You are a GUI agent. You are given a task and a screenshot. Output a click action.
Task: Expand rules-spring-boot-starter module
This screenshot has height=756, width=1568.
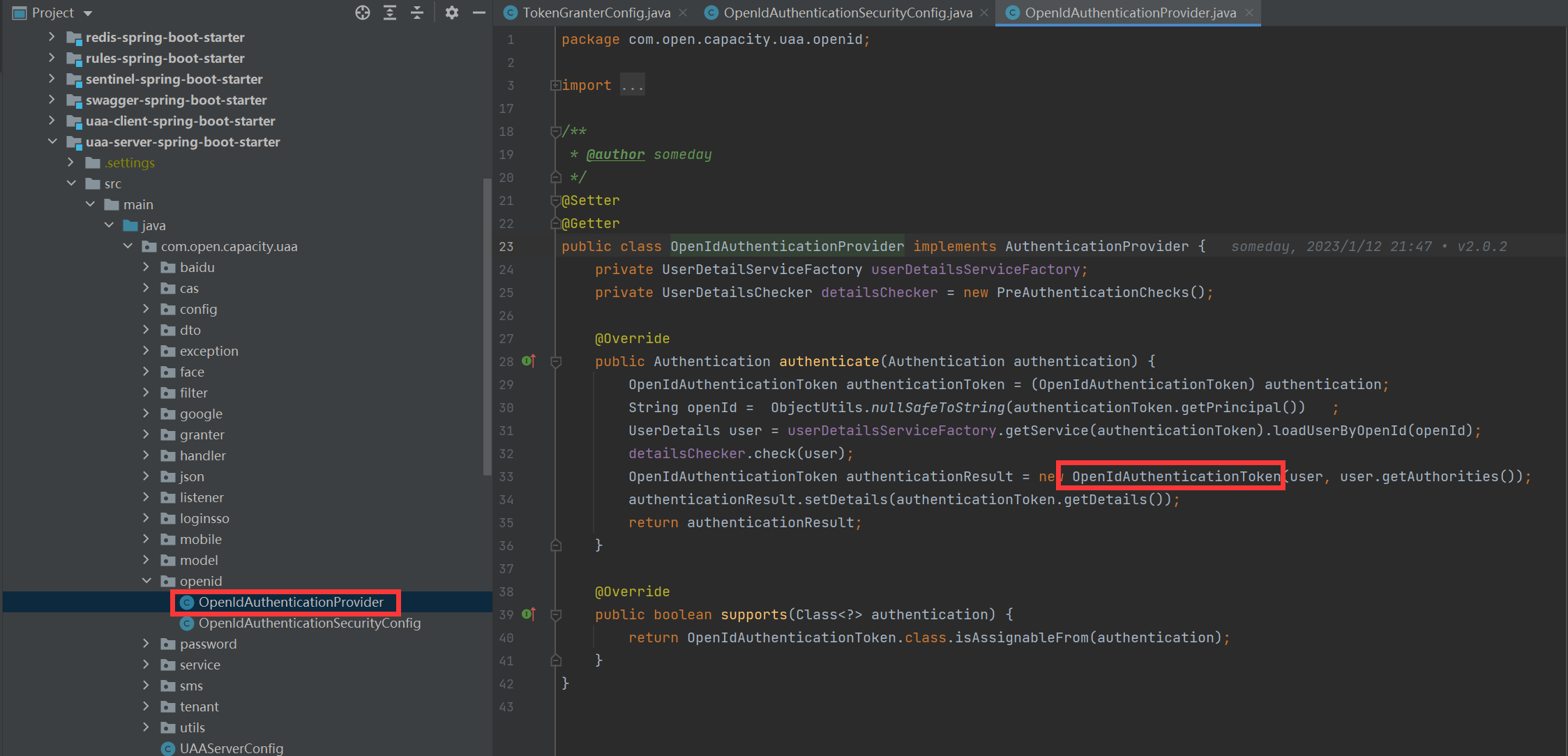52,57
